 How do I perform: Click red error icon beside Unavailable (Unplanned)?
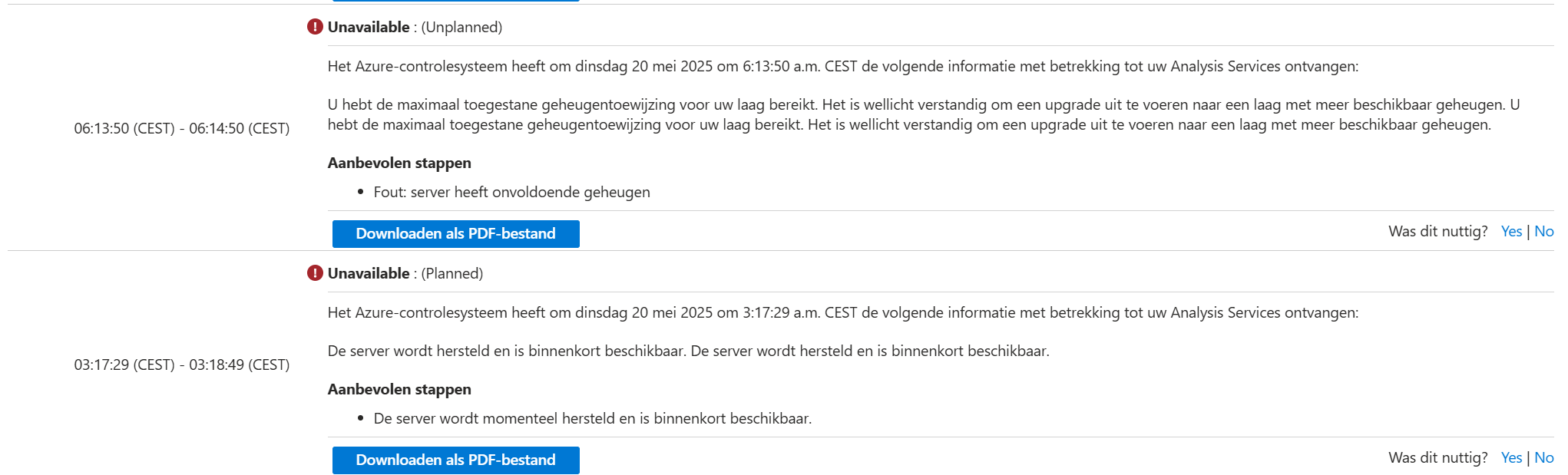315,27
